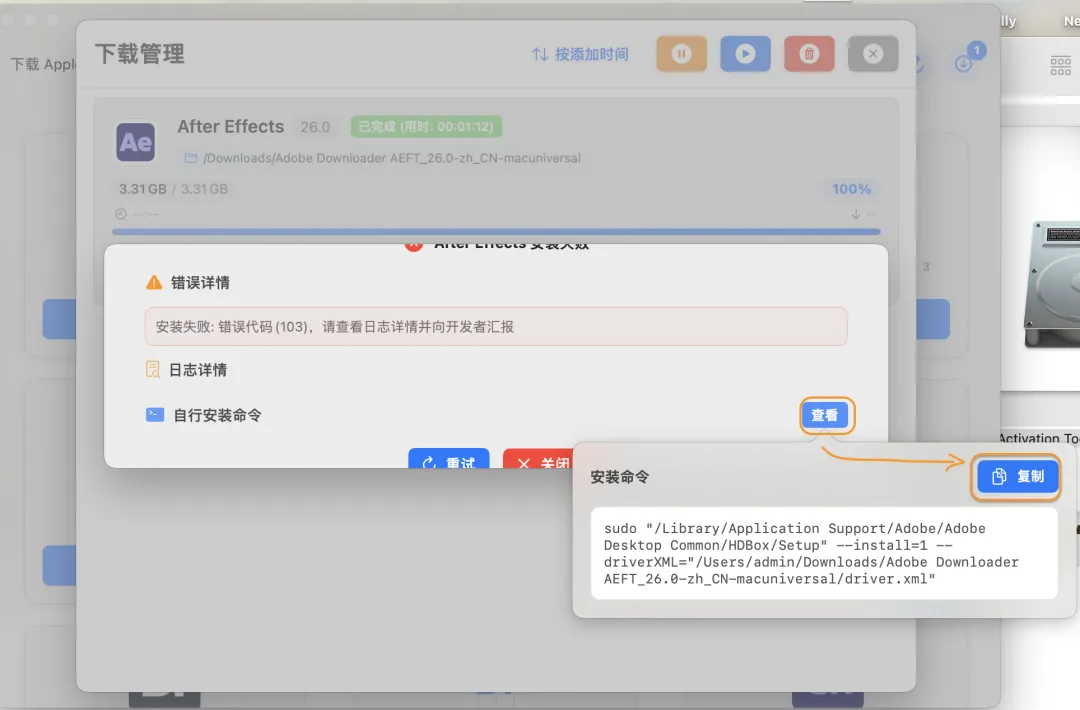Click the grid view icon in Finder window

1061,66
